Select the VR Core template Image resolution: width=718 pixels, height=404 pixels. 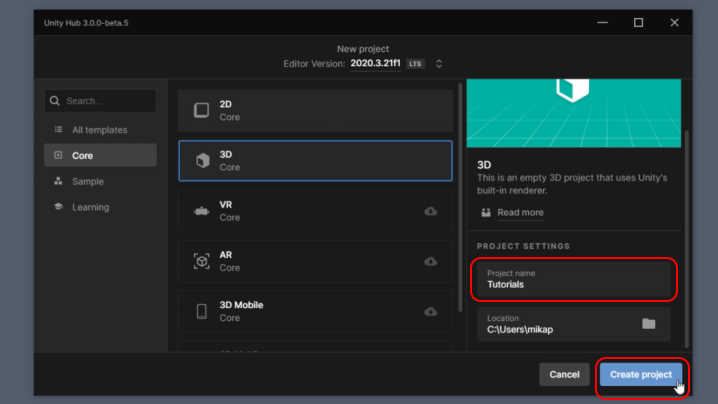[315, 211]
